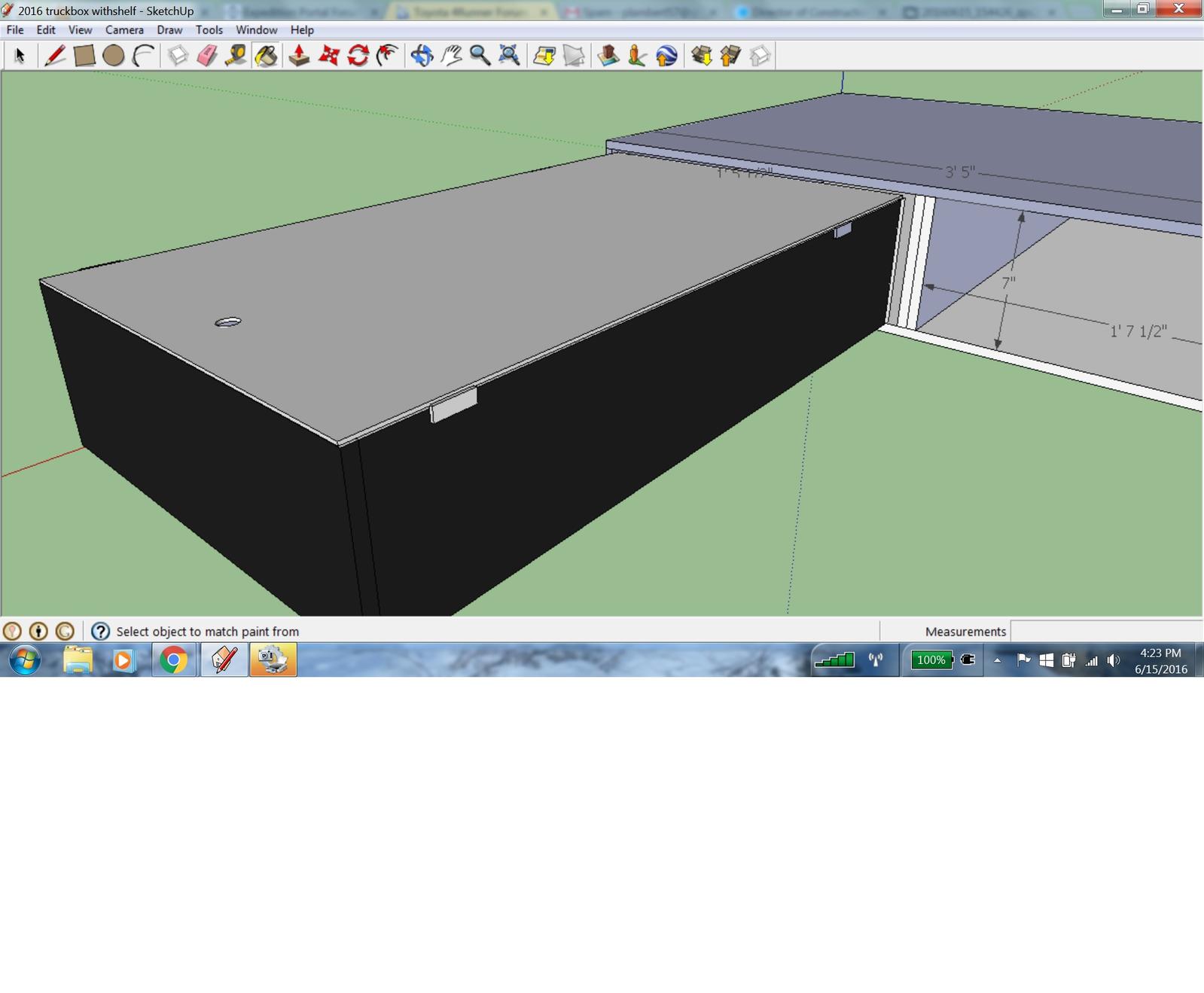Select the Line pencil tool
The width and height of the screenshot is (1204, 993).
point(54,56)
